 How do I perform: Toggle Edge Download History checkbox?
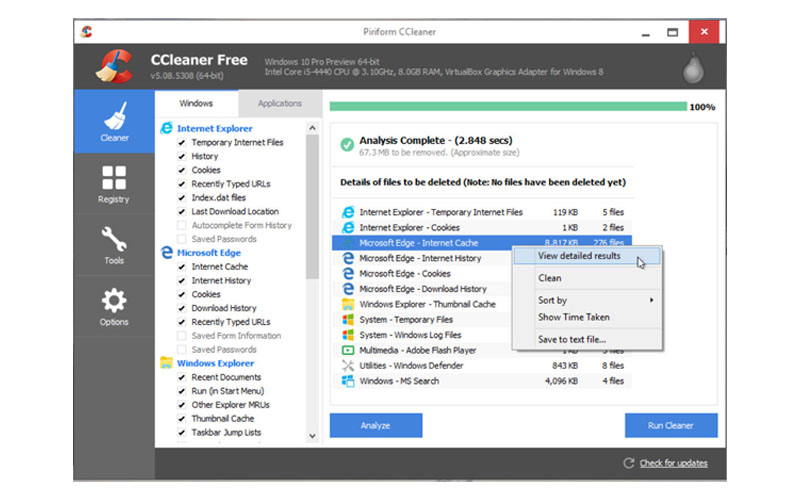[182, 308]
